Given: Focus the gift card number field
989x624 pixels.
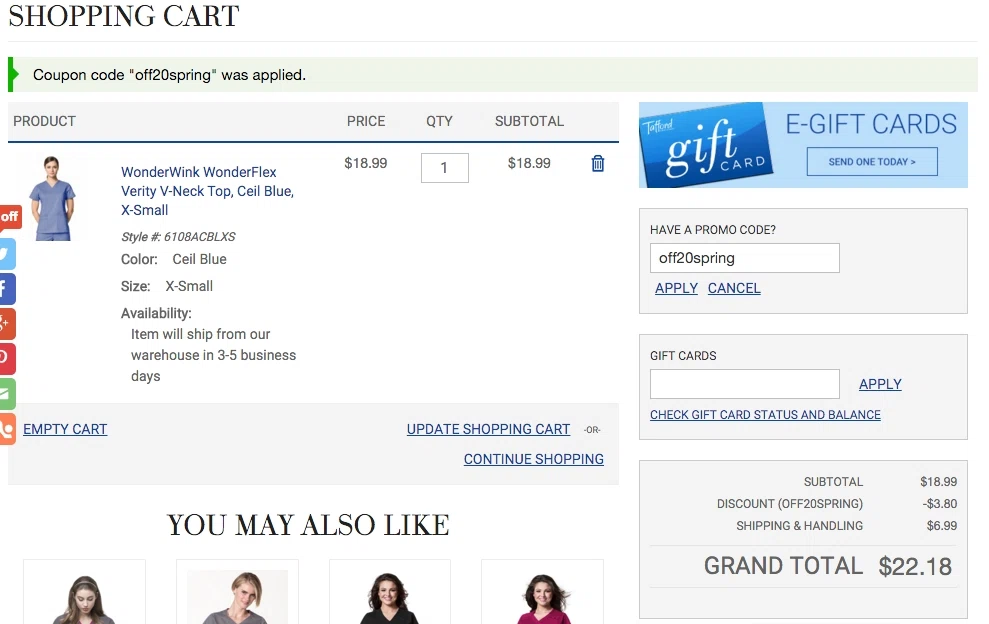Looking at the screenshot, I should click(744, 384).
